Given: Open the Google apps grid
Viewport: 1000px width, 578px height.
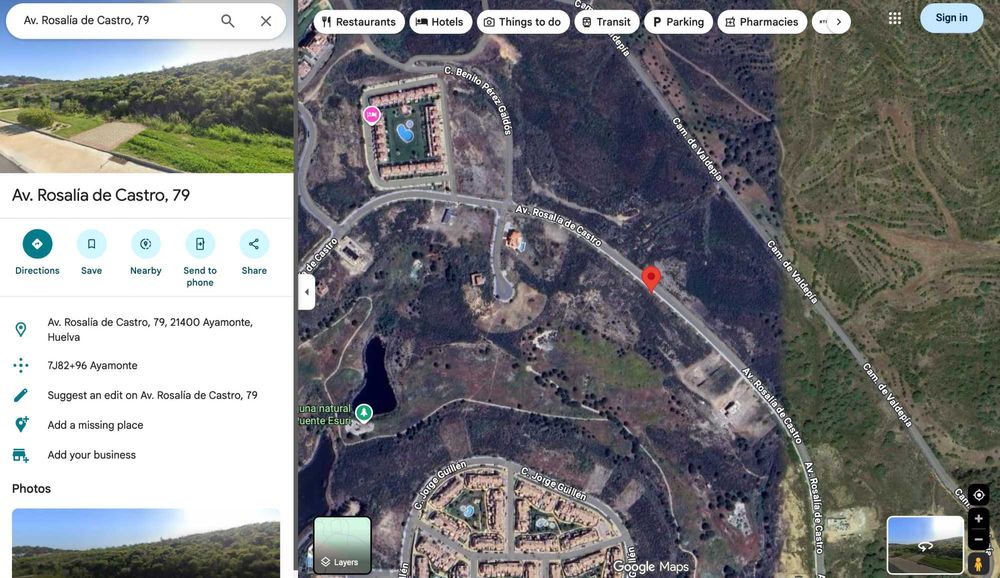Looking at the screenshot, I should (x=895, y=19).
